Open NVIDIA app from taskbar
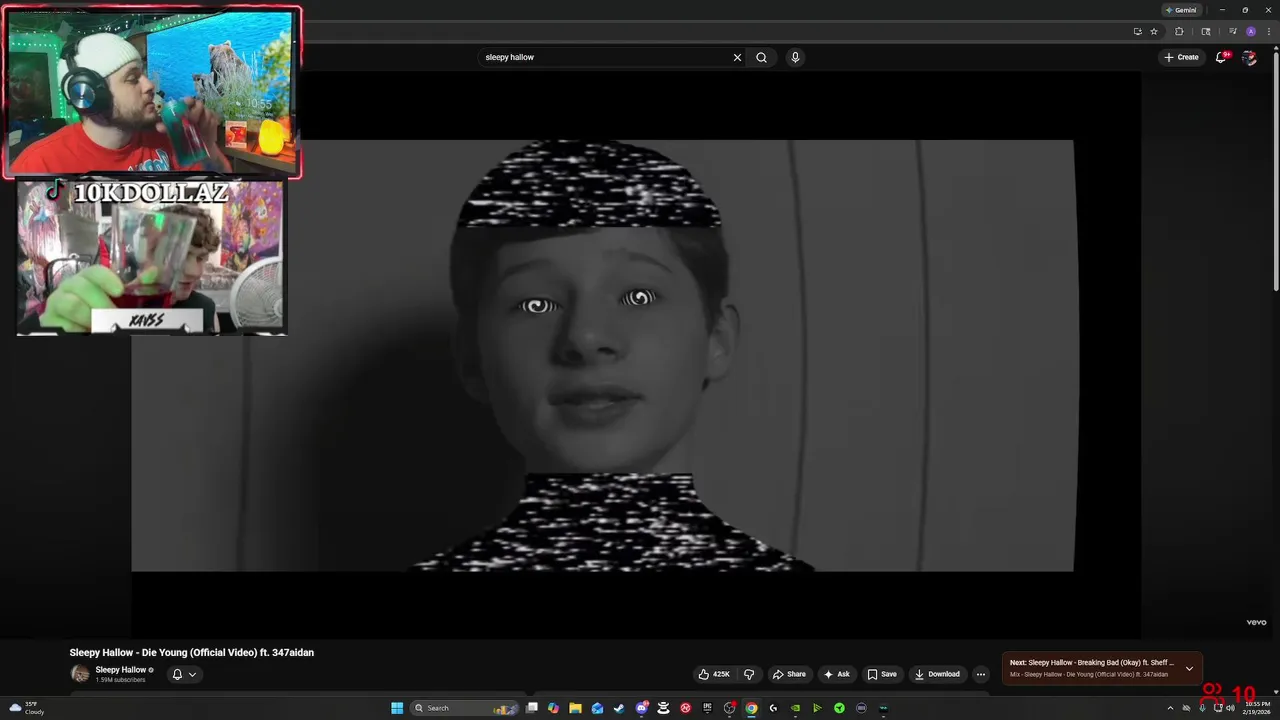 (x=795, y=708)
